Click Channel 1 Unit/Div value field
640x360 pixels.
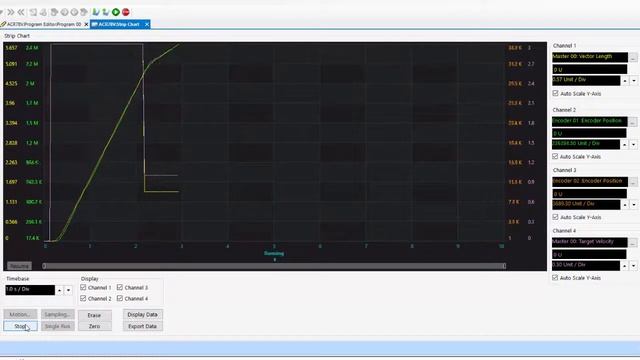click(x=586, y=80)
